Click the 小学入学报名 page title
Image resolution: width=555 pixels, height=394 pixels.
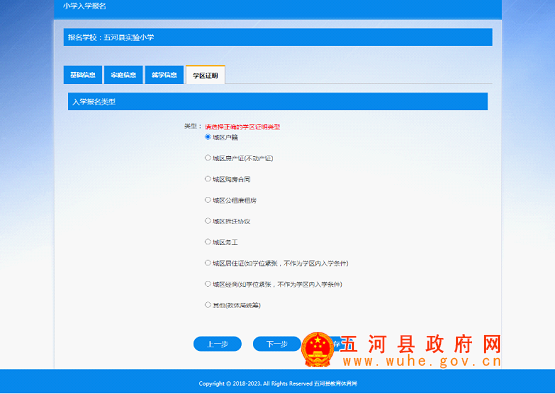pyautogui.click(x=85, y=6)
